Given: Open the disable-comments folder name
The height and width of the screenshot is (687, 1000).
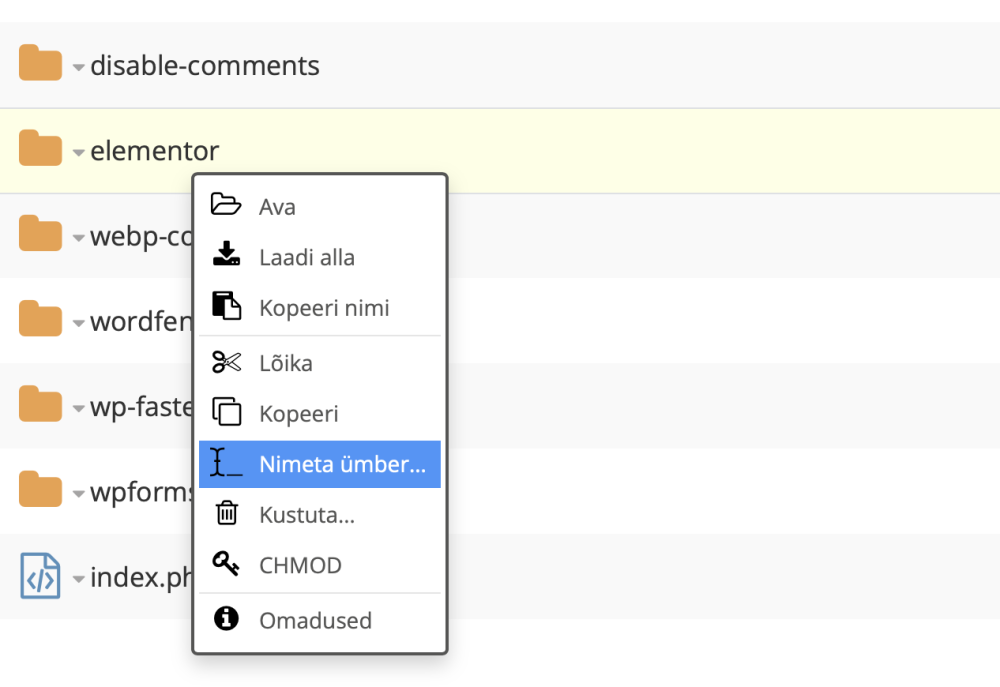Looking at the screenshot, I should [204, 66].
